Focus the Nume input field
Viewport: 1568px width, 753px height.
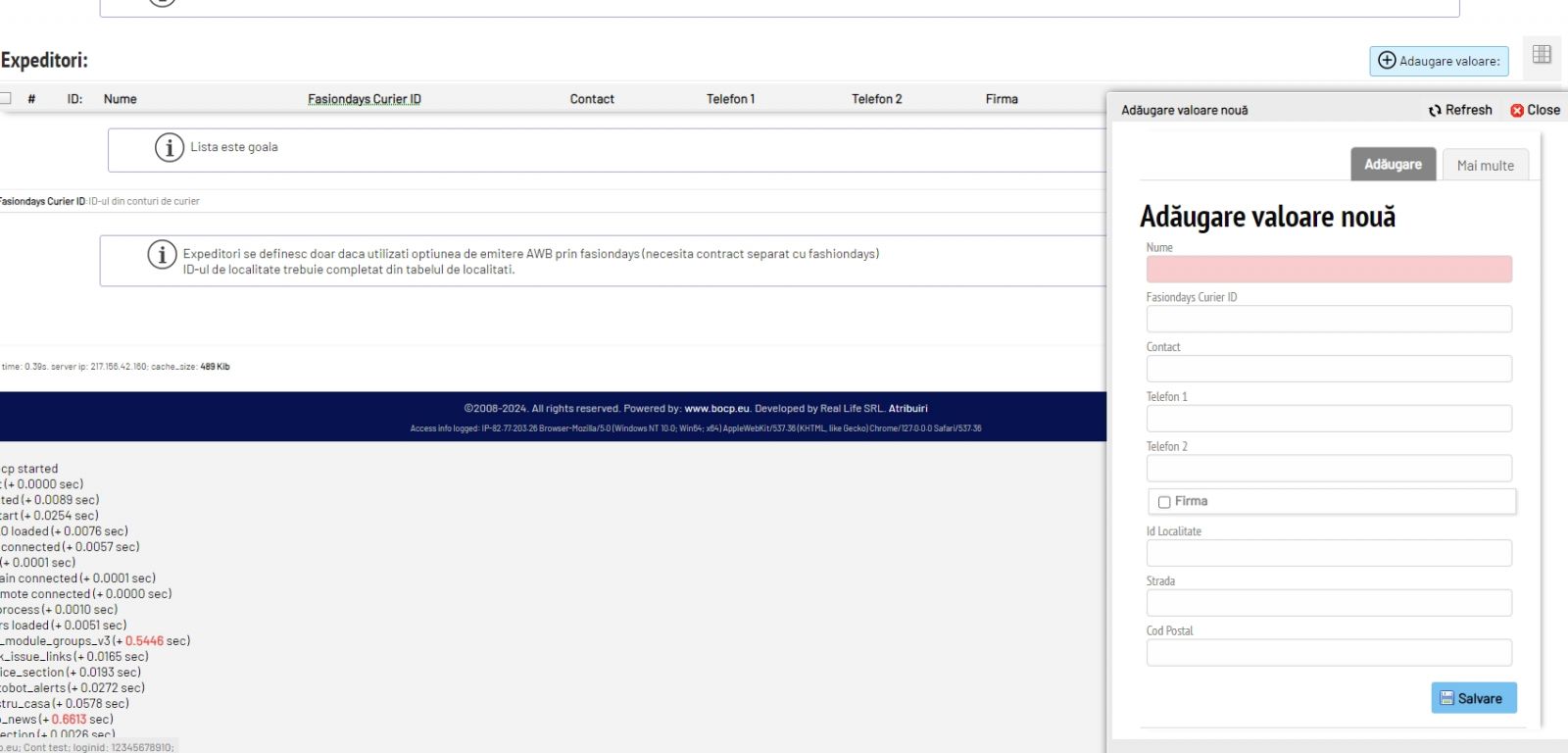pos(1328,270)
